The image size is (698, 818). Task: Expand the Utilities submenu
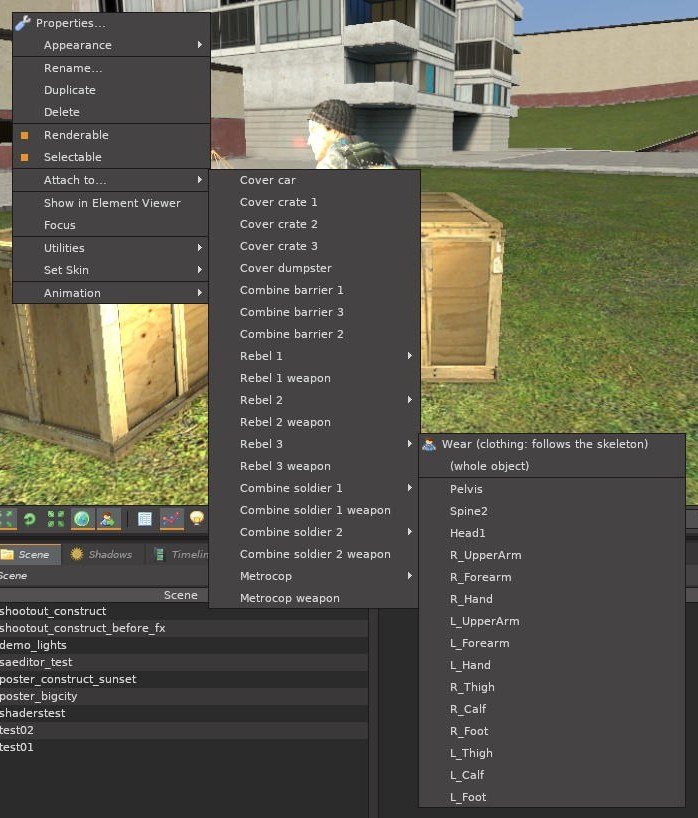coord(111,248)
